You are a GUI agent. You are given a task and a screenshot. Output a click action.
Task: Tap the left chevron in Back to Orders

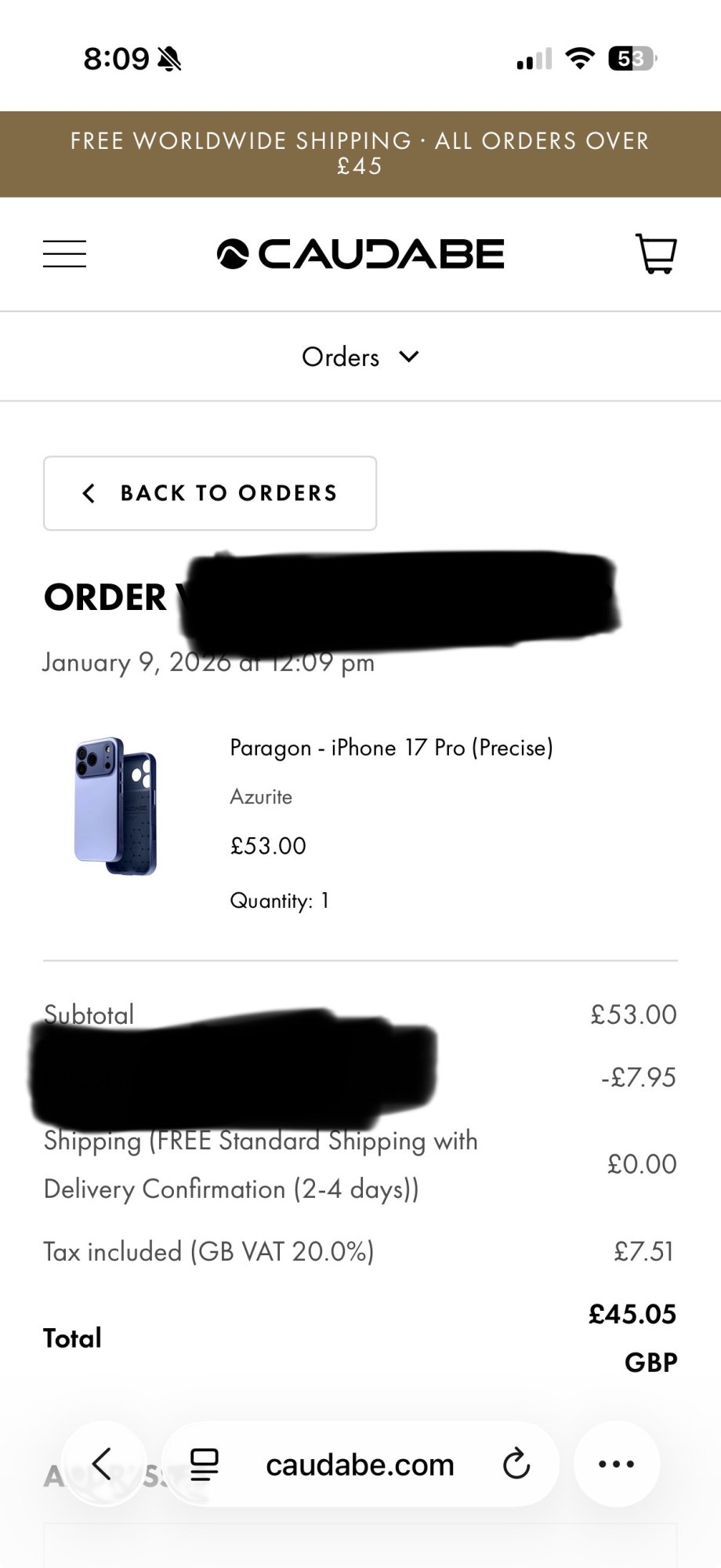point(89,493)
